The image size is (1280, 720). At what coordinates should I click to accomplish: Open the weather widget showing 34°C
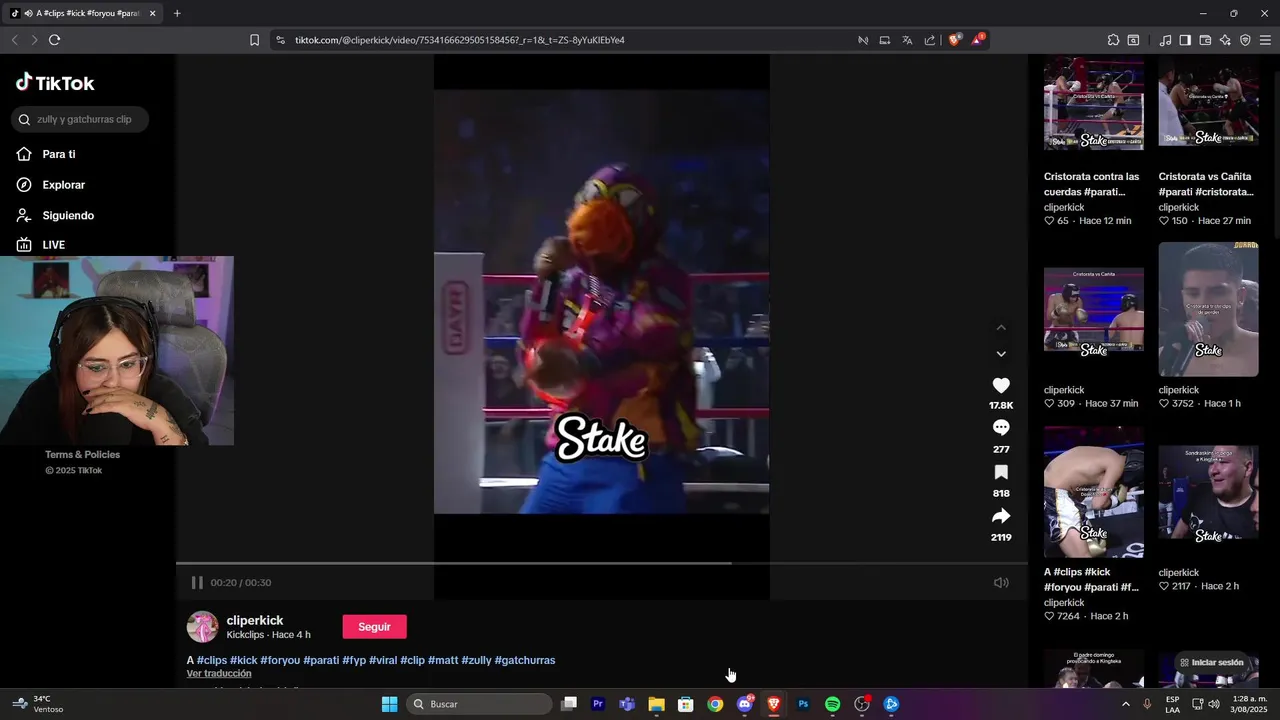click(36, 704)
